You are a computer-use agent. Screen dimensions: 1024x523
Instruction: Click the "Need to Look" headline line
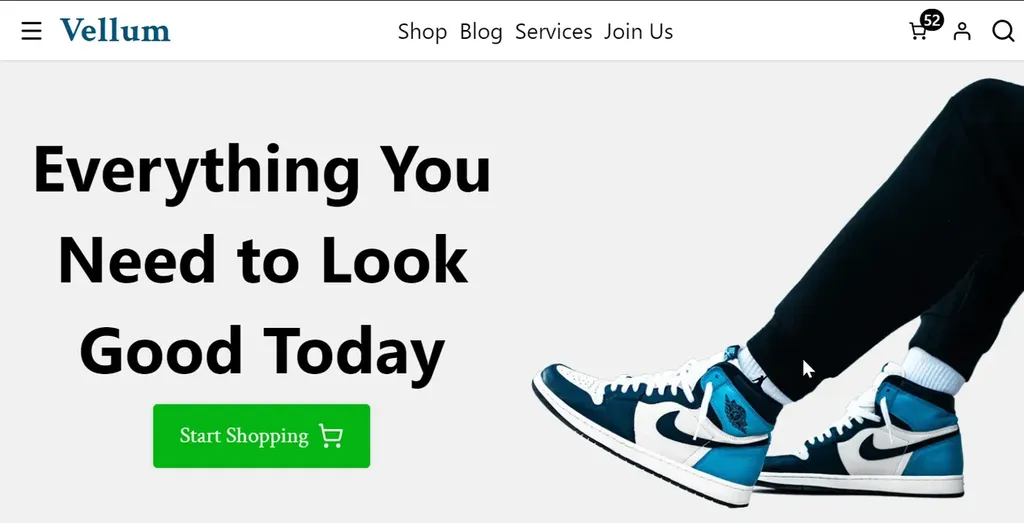[x=263, y=261]
